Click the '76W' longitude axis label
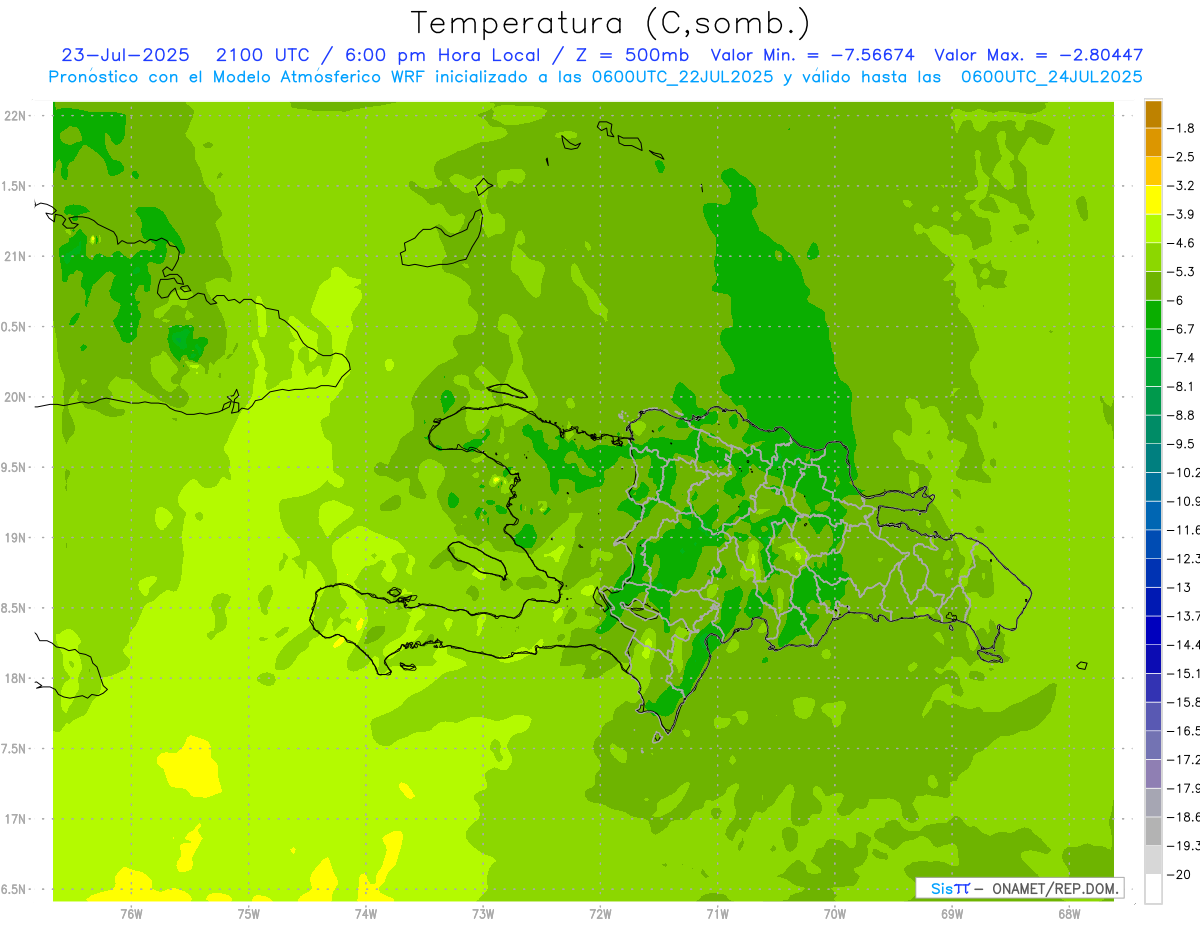Image resolution: width=1200 pixels, height=927 pixels. [131, 914]
